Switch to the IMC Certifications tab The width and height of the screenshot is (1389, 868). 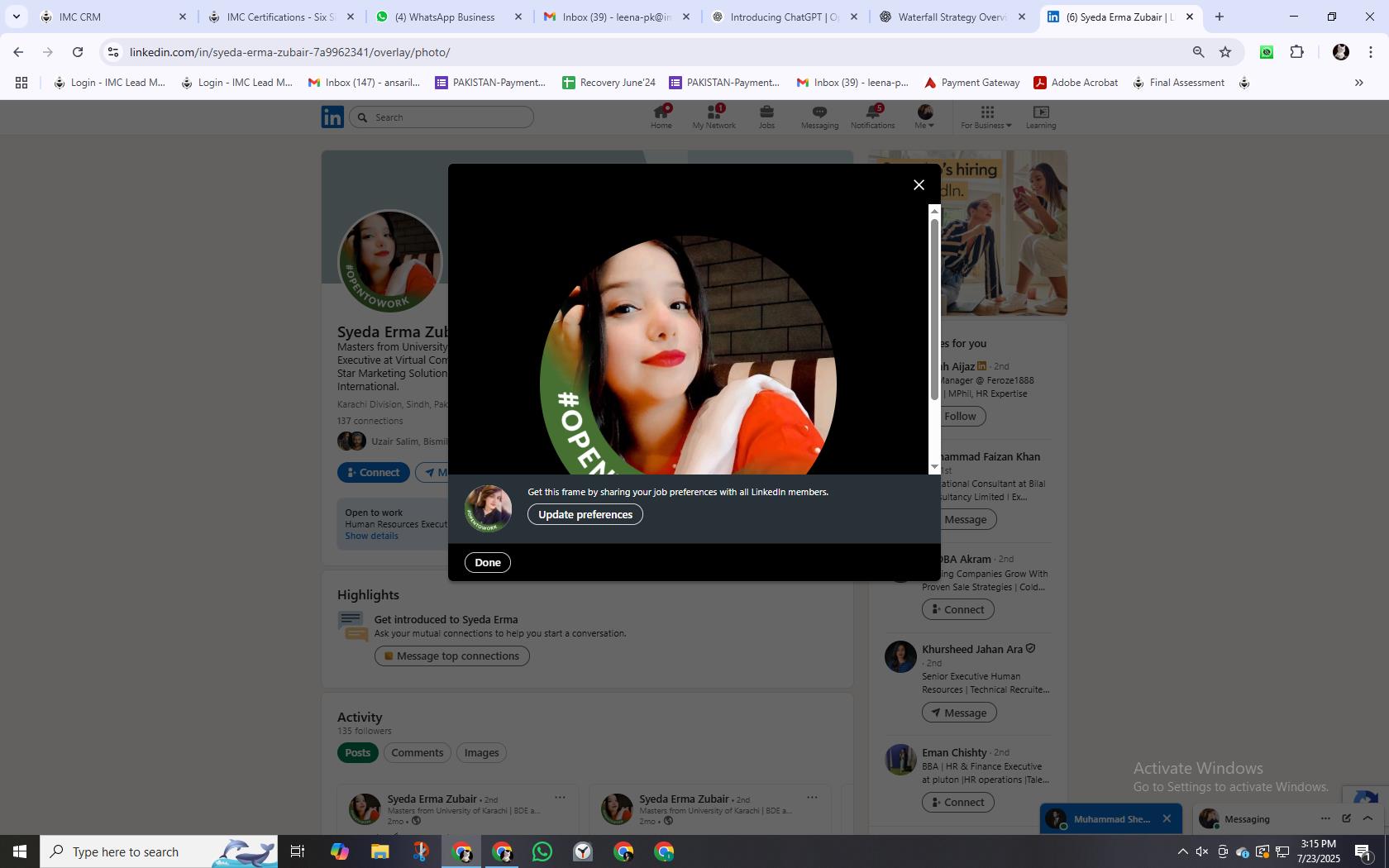point(281,17)
